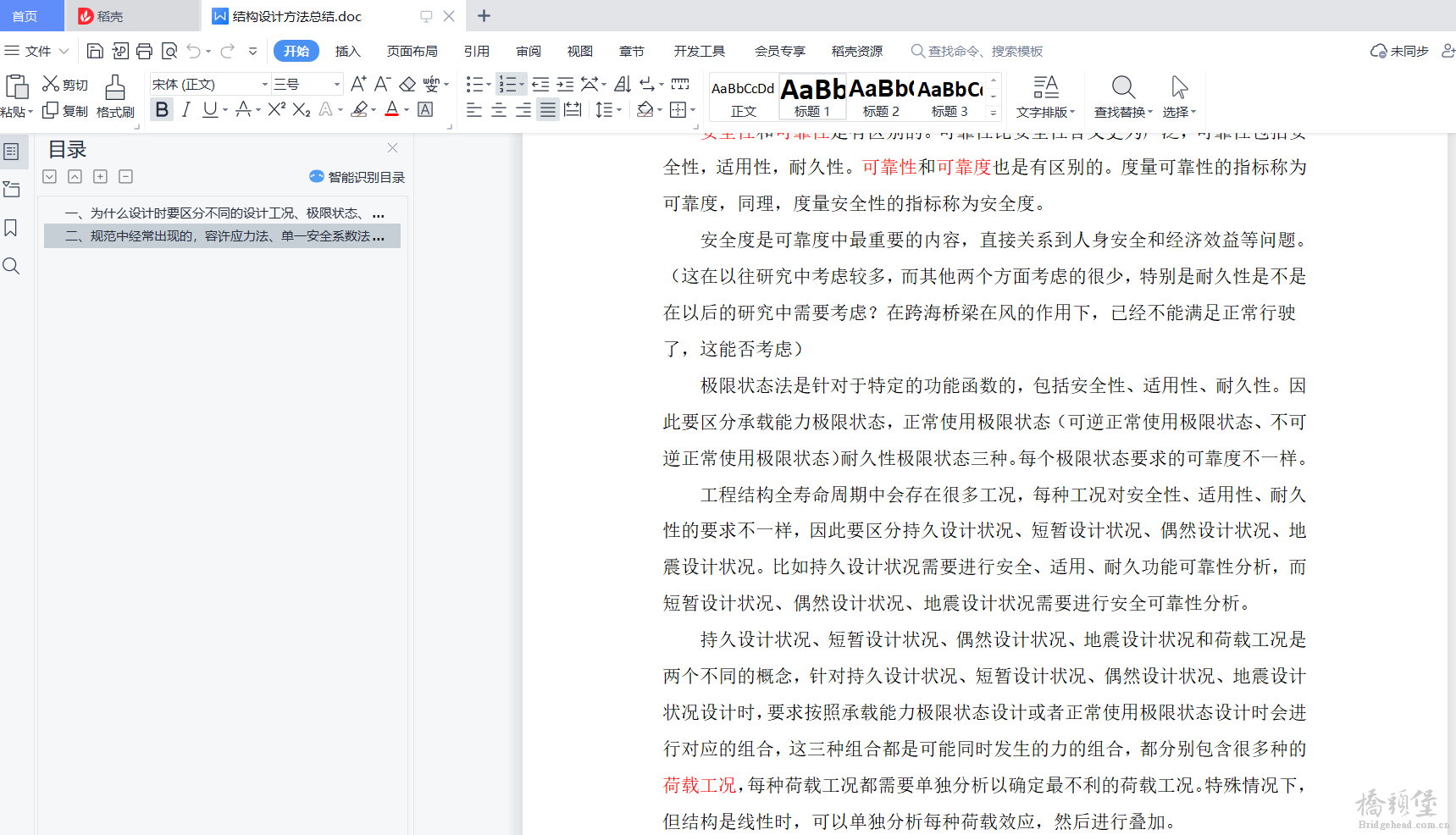1456x835 pixels.
Task: Open Print Preview icon
Action: tap(169, 52)
